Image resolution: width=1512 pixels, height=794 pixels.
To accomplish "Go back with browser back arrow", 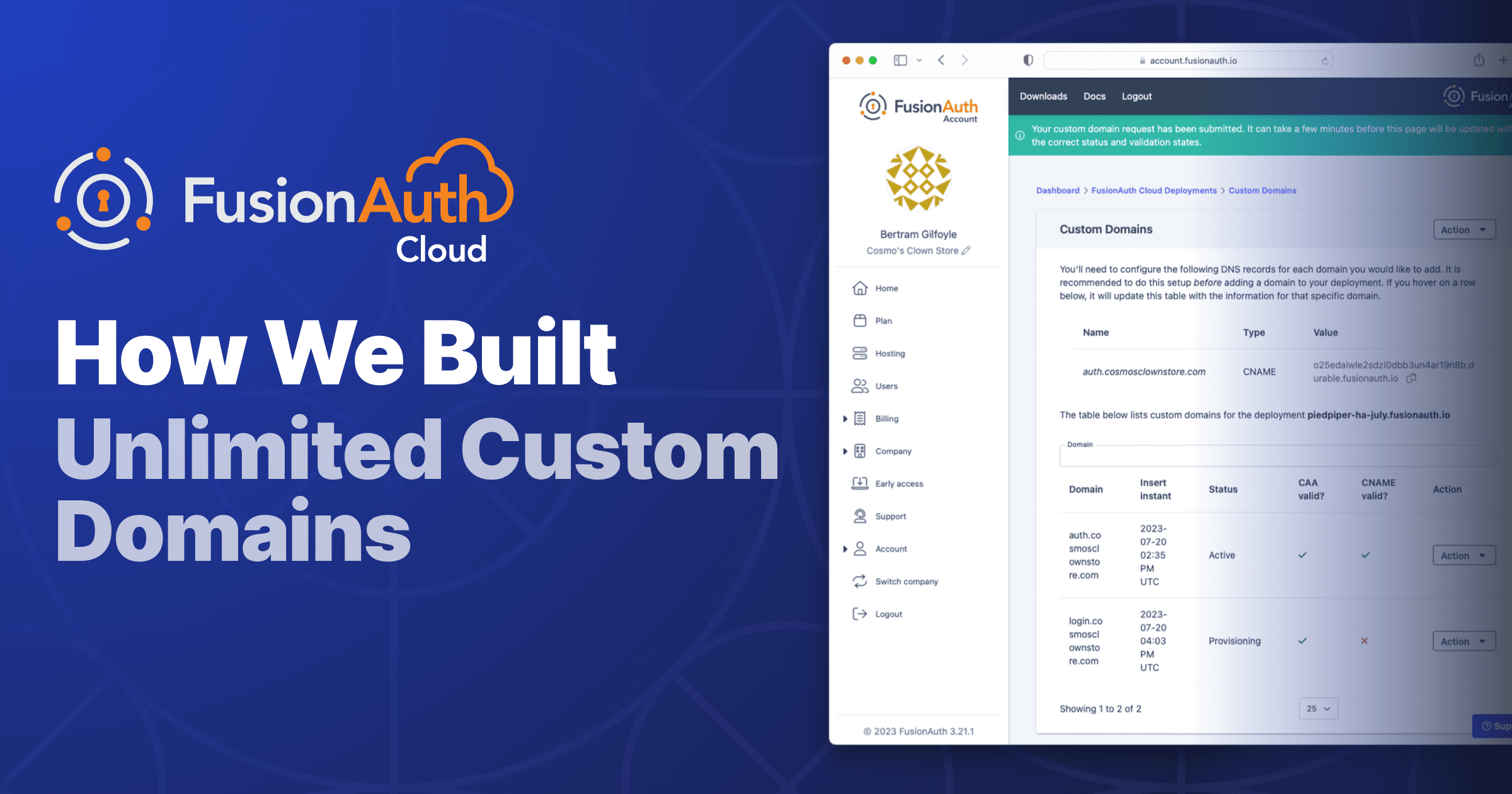I will pos(941,60).
